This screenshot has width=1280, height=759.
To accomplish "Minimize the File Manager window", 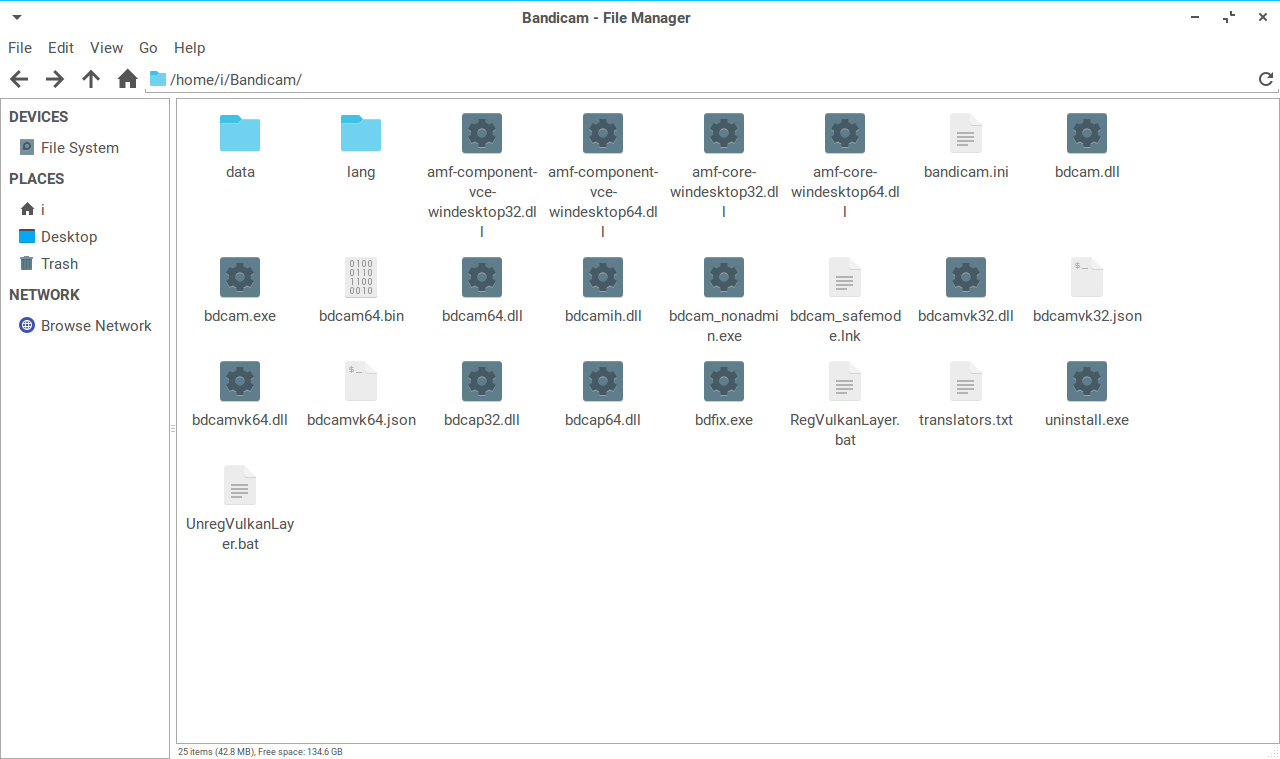I will coord(1196,17).
